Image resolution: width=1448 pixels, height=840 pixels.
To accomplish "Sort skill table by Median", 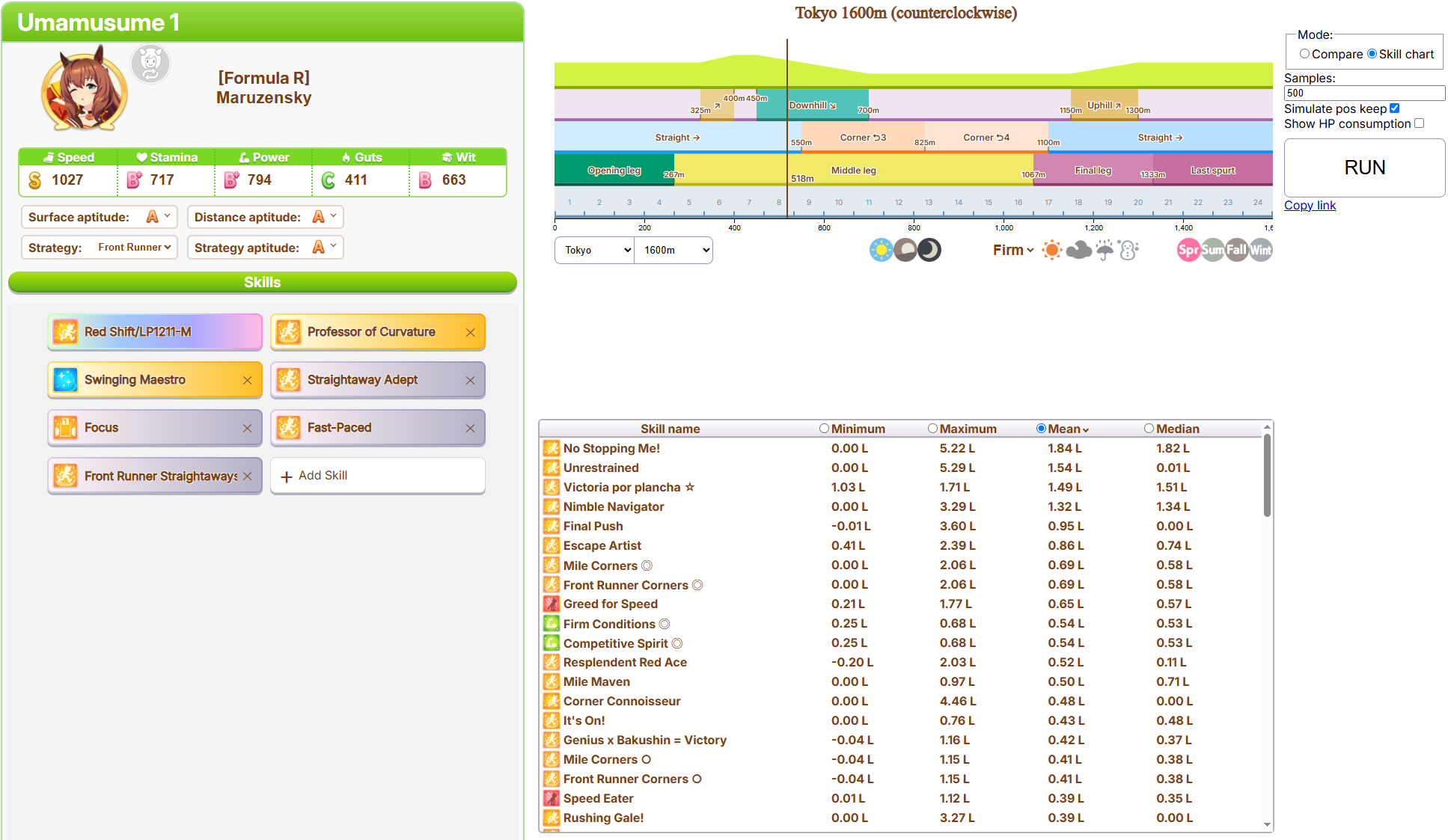I will tap(1149, 429).
